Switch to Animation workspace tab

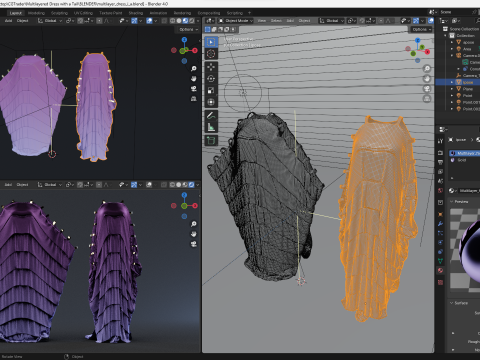[x=158, y=13]
